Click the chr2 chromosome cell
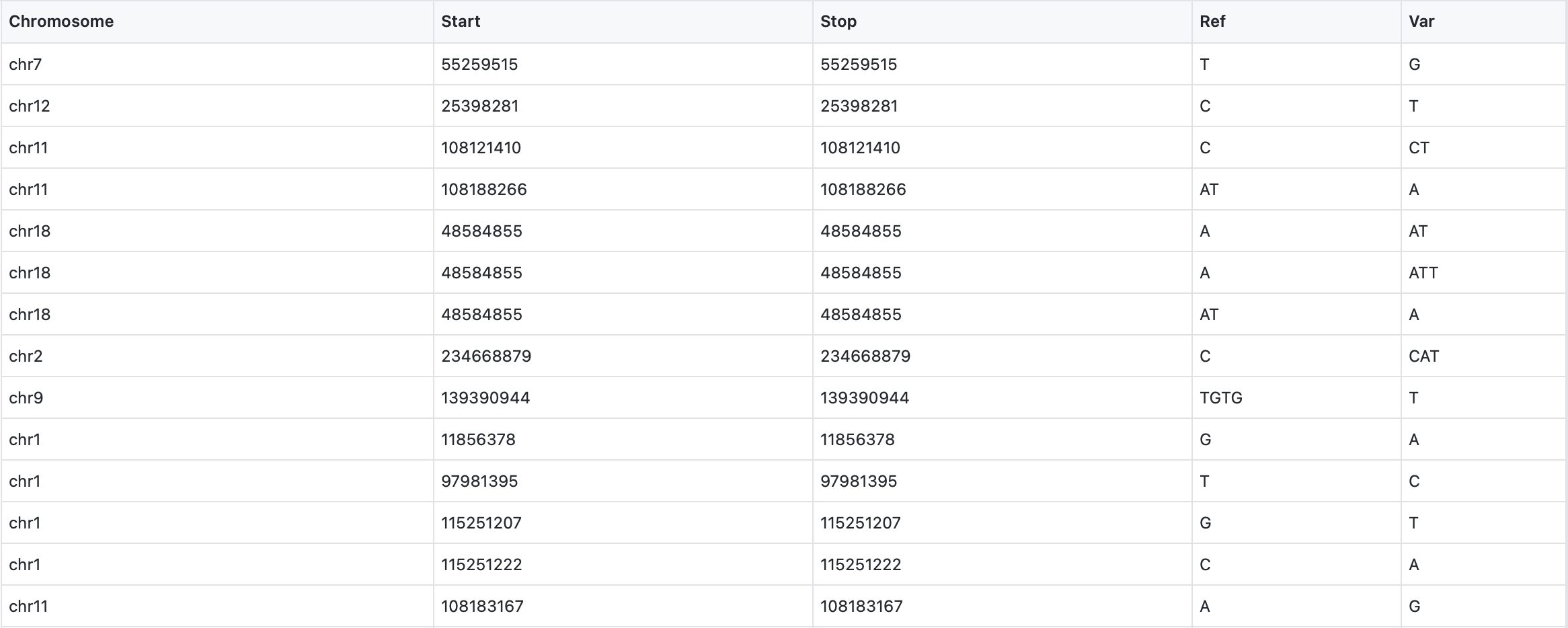The height and width of the screenshot is (628, 1568). coord(217,356)
